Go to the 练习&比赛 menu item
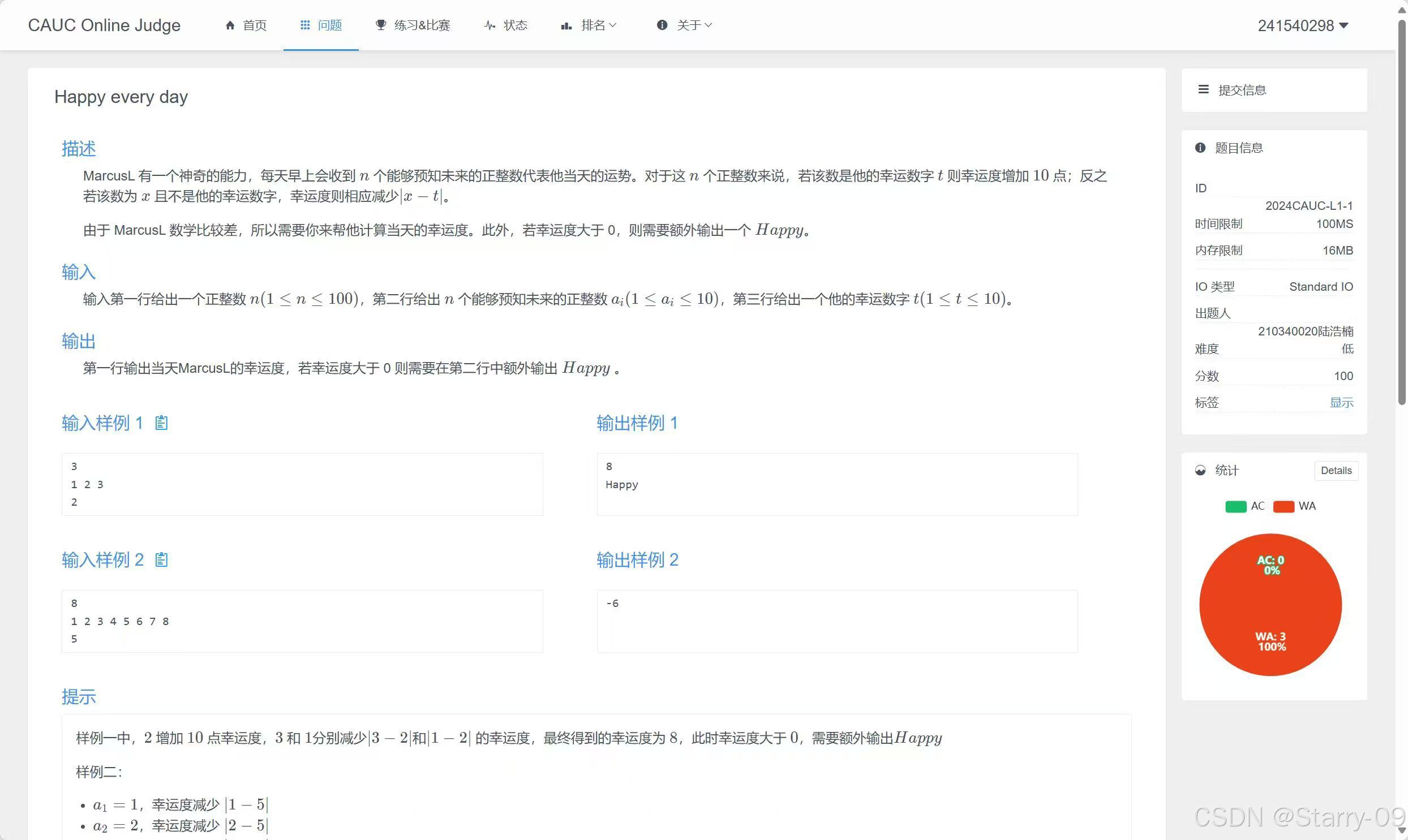Image resolution: width=1408 pixels, height=840 pixels. tap(422, 25)
